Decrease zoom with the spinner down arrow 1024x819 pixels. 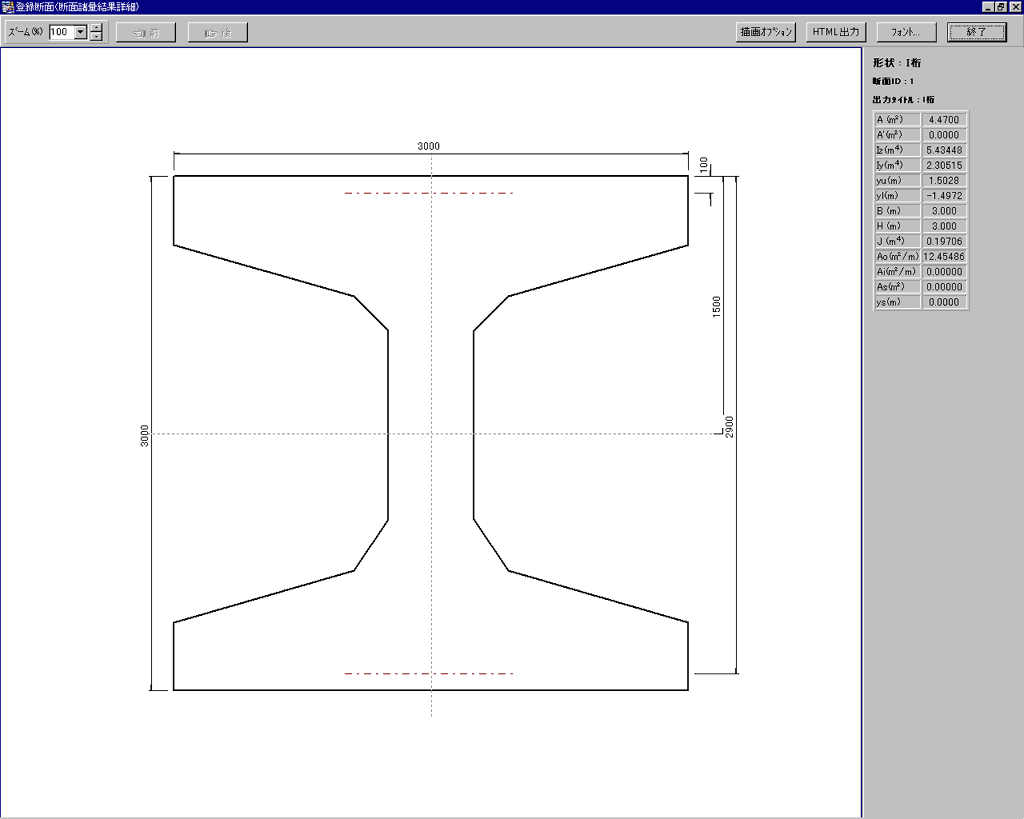pyautogui.click(x=96, y=37)
